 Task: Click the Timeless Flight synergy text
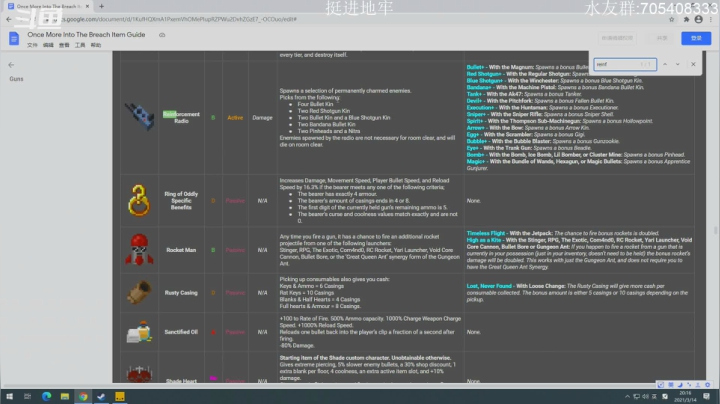click(485, 233)
